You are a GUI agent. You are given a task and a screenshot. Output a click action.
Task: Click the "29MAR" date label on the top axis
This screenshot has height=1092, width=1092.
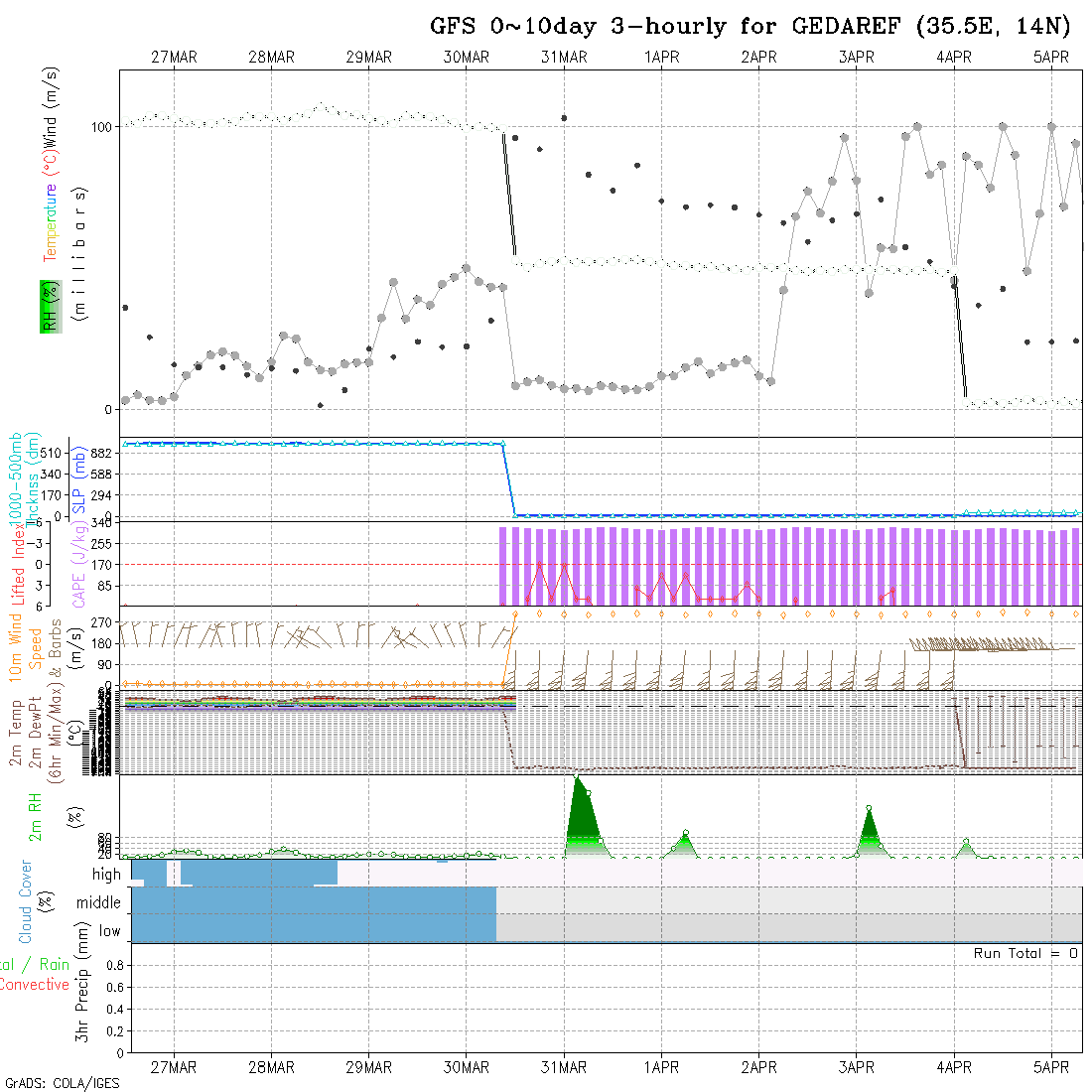tap(369, 58)
